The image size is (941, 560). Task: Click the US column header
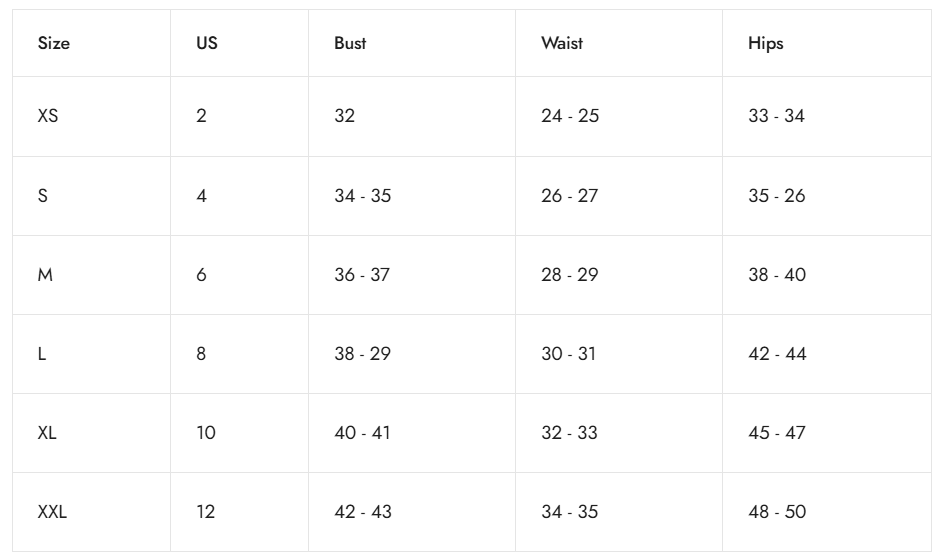(207, 44)
